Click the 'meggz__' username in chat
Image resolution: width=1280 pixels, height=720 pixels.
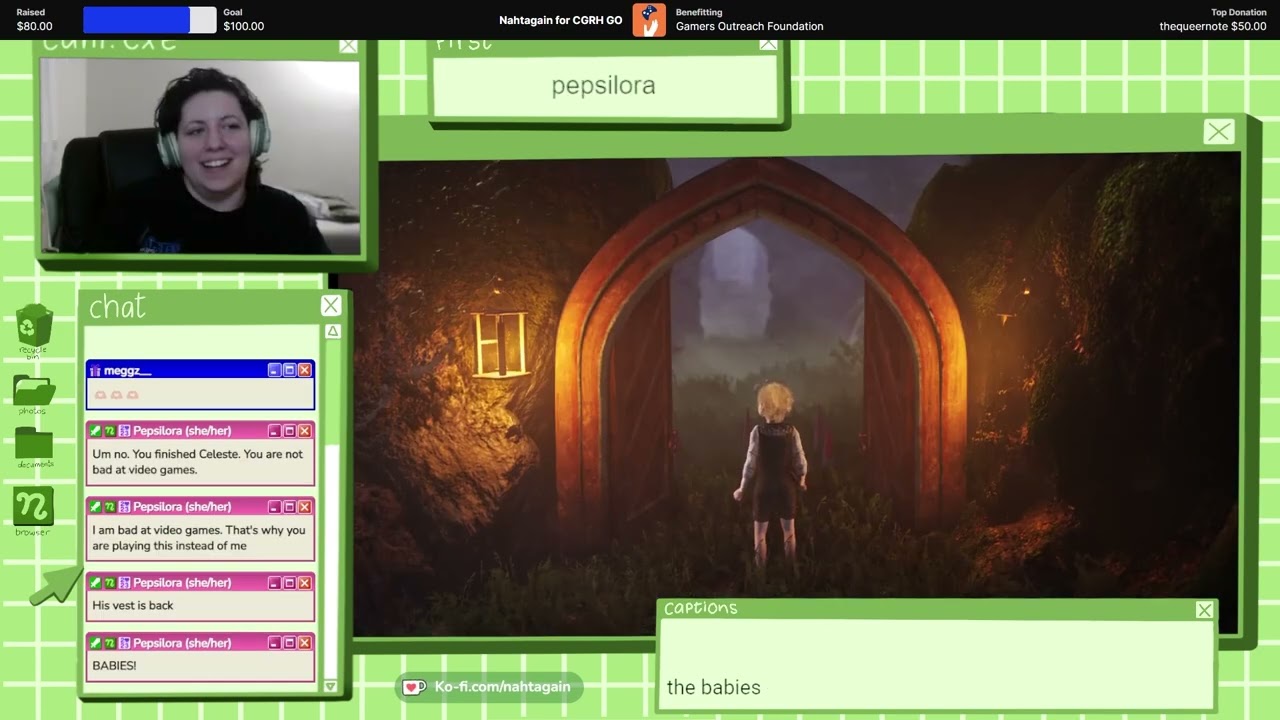[128, 371]
